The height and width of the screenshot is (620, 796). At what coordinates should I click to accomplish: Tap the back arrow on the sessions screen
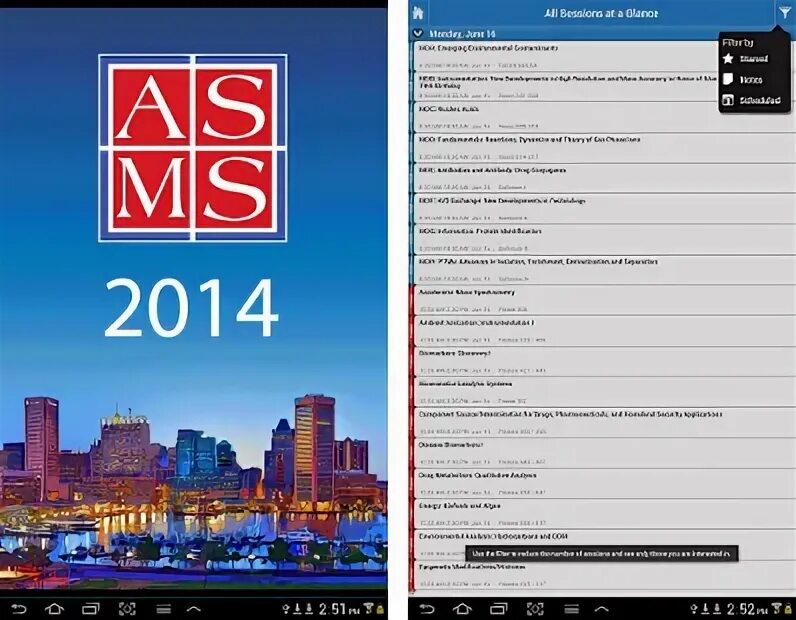(x=426, y=608)
